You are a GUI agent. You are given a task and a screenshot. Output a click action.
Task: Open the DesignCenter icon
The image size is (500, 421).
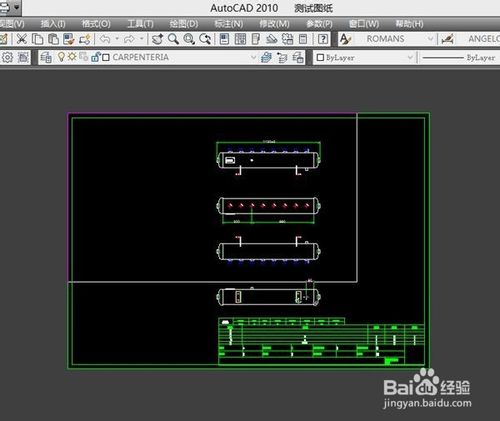tap(240, 39)
